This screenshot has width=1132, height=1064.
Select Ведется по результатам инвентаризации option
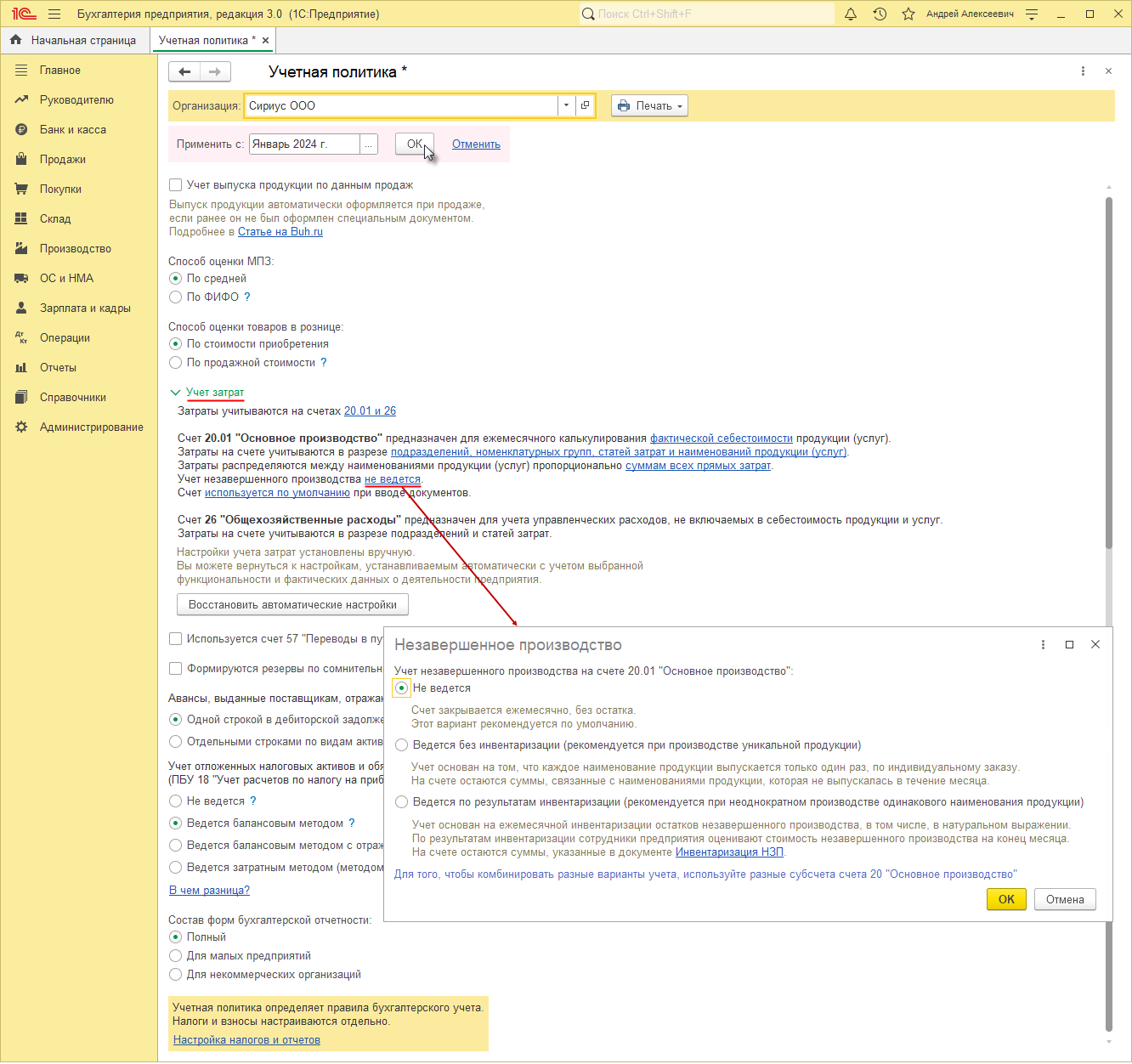tap(402, 801)
